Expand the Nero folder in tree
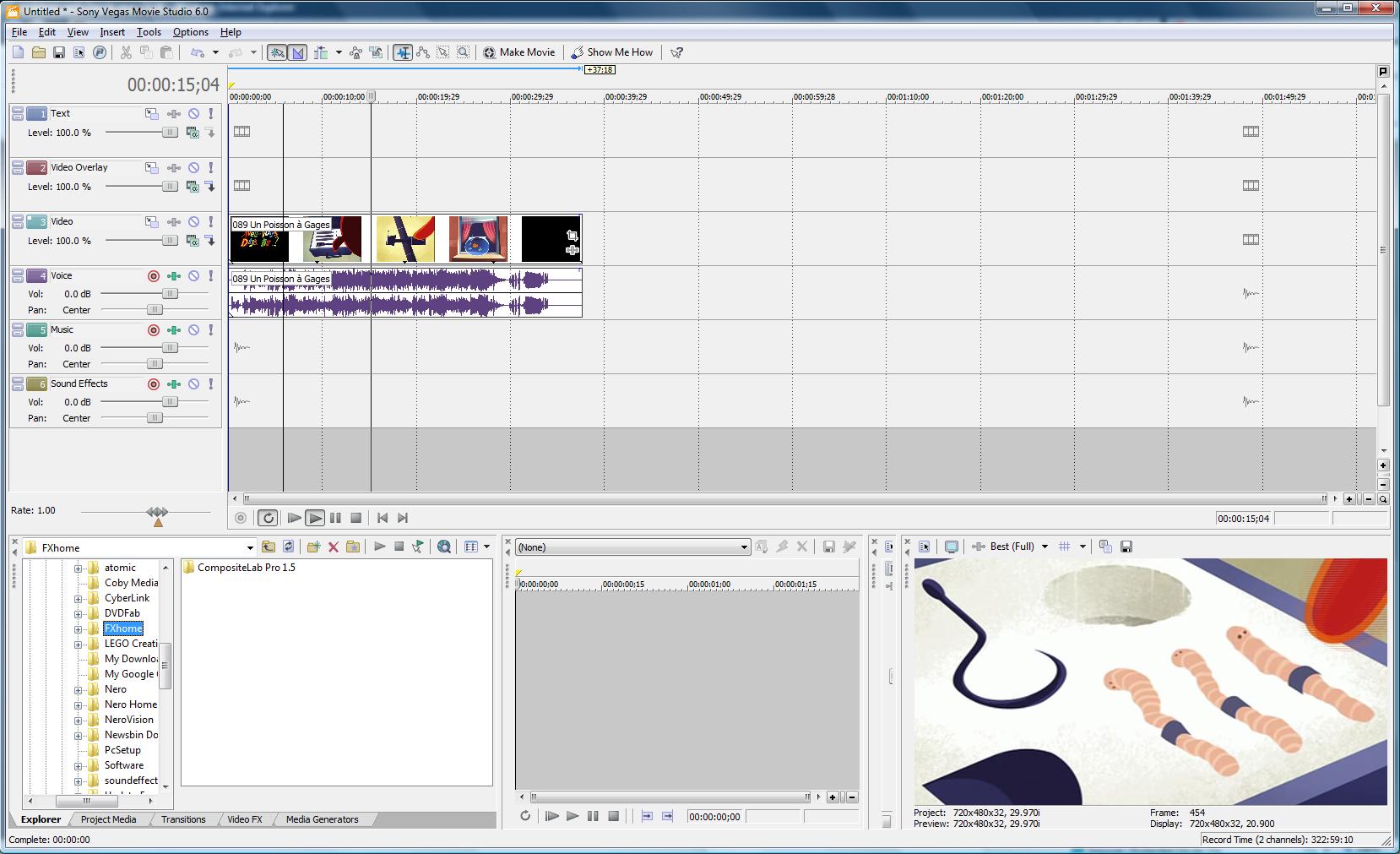1400x854 pixels. point(79,690)
